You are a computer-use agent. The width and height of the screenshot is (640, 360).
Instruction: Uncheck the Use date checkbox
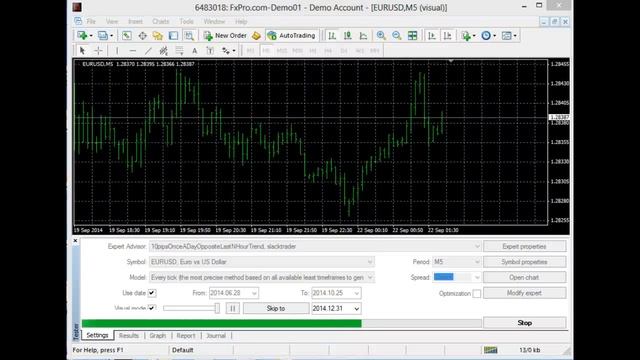pyautogui.click(x=152, y=293)
